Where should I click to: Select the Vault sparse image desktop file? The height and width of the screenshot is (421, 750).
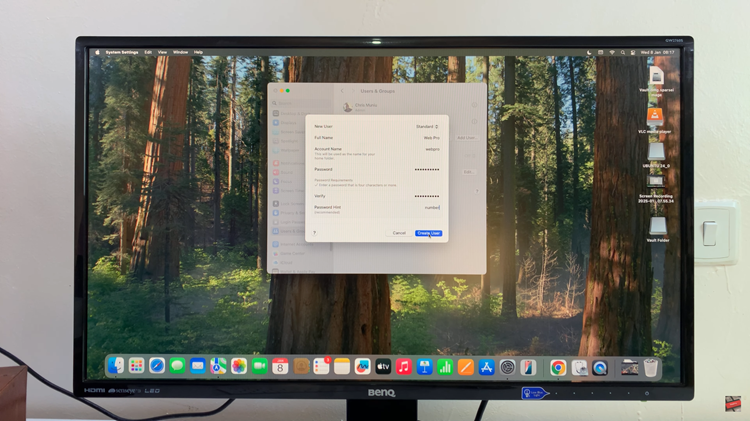click(656, 81)
